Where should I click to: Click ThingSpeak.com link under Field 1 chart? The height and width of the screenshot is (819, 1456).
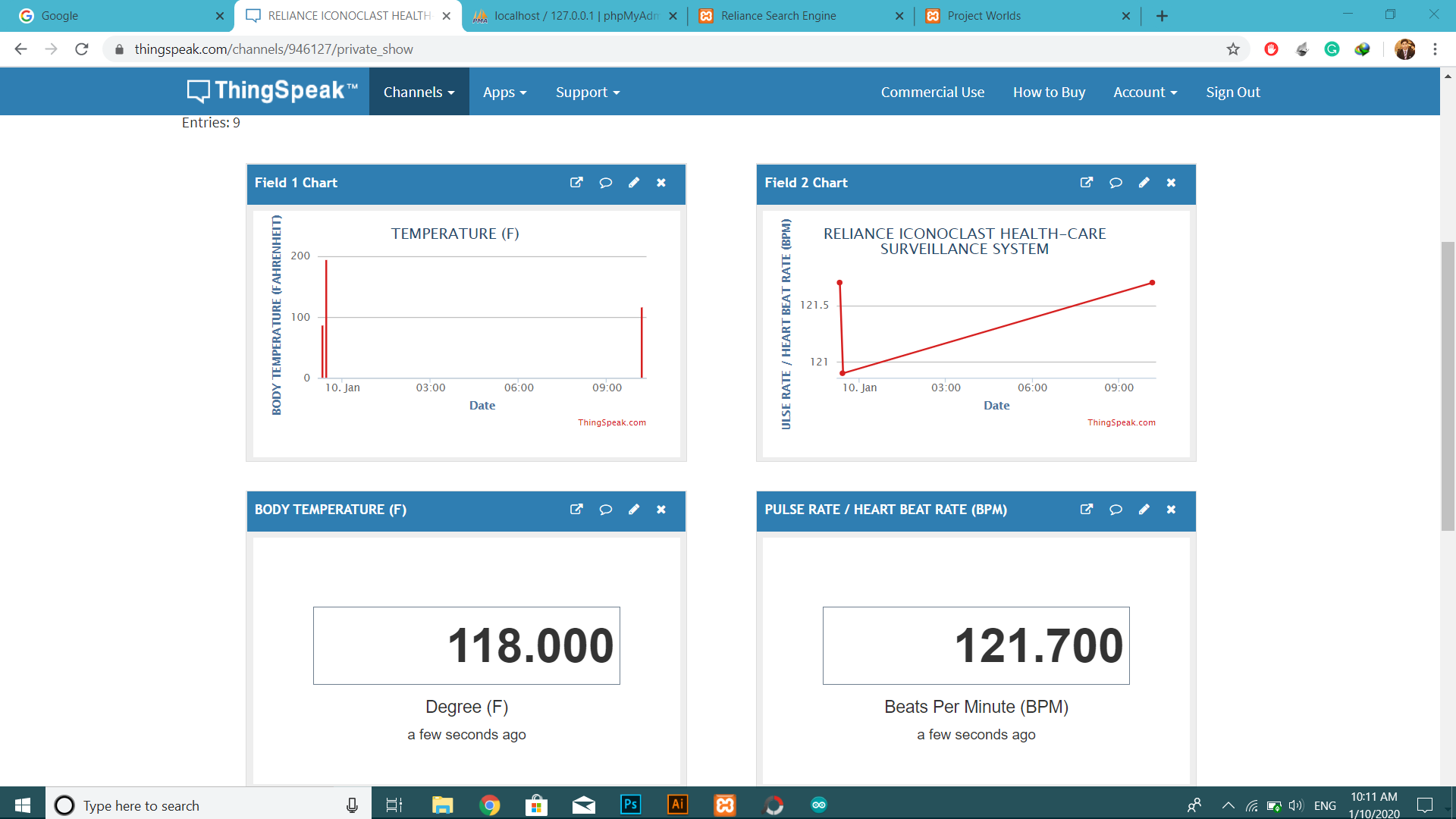pyautogui.click(x=612, y=423)
